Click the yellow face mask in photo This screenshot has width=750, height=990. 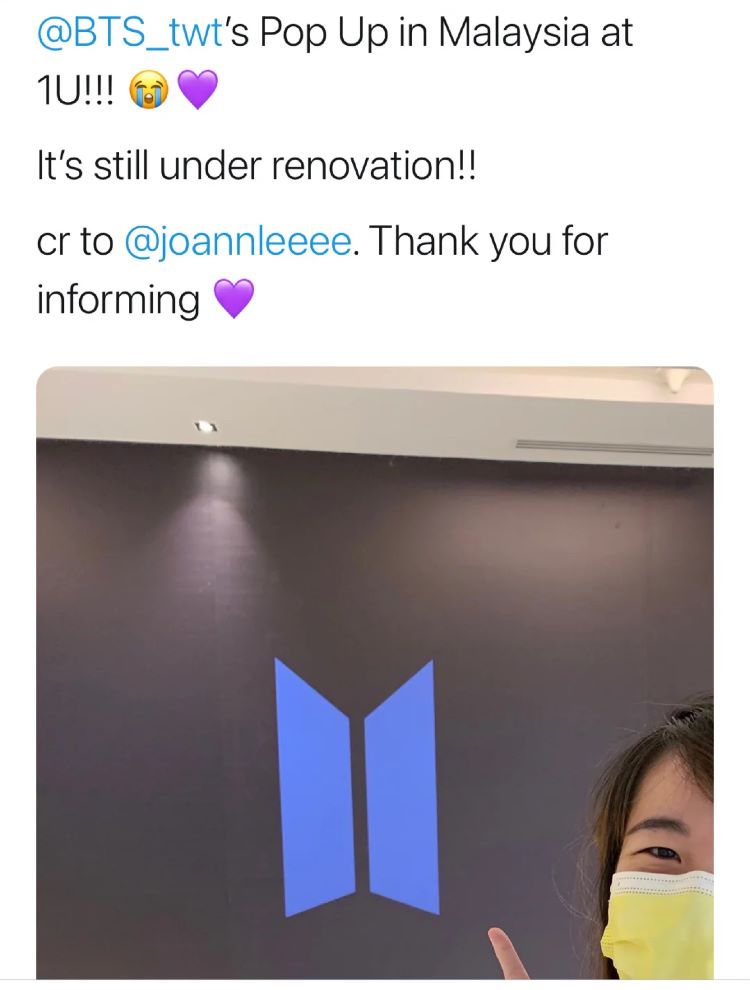coord(658,923)
